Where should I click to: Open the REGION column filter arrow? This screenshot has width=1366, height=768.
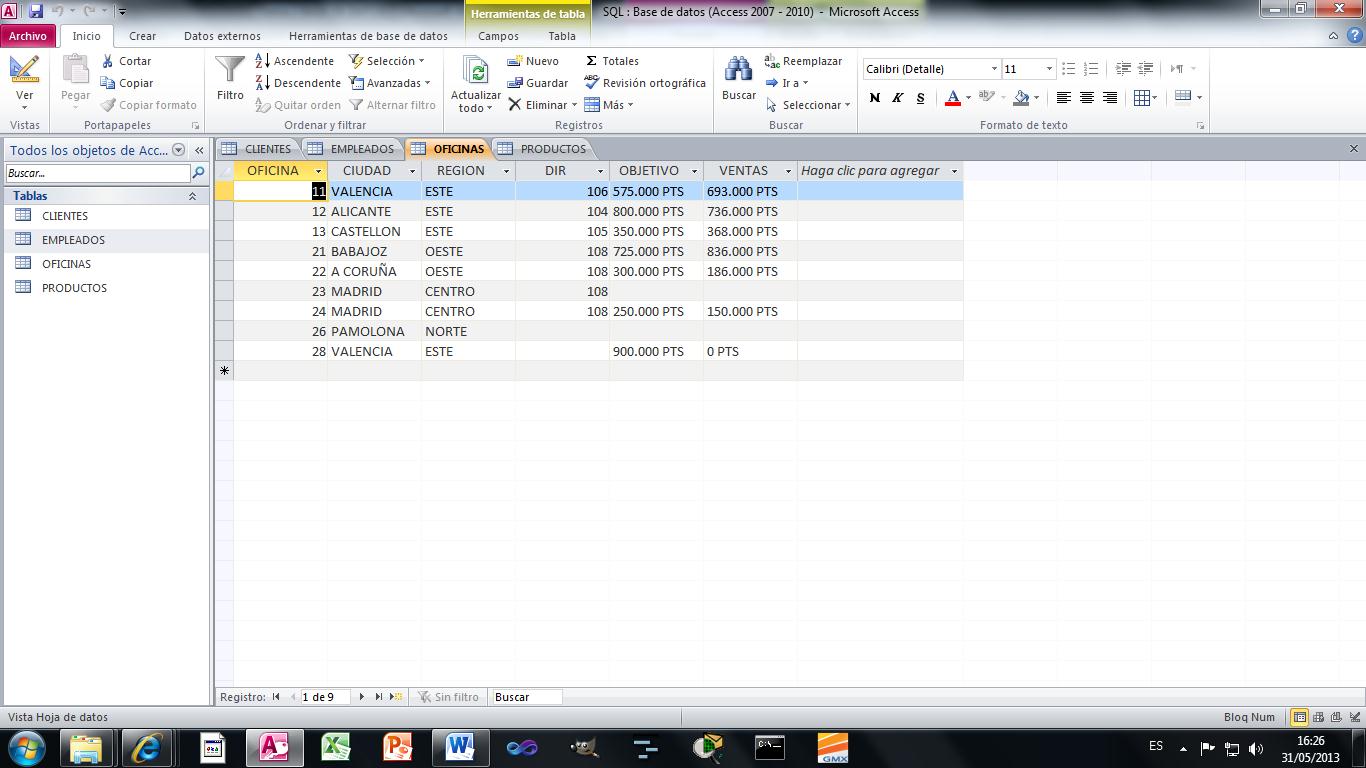pyautogui.click(x=507, y=171)
